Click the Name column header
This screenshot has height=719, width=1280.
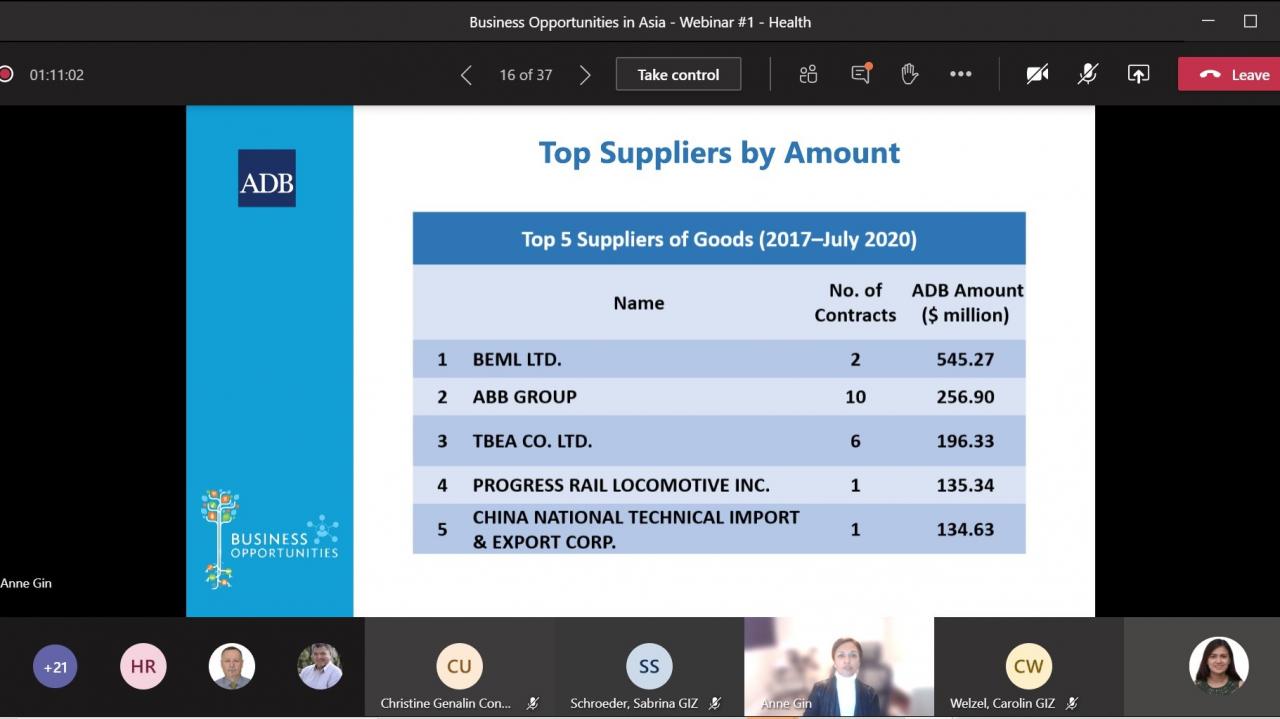639,303
